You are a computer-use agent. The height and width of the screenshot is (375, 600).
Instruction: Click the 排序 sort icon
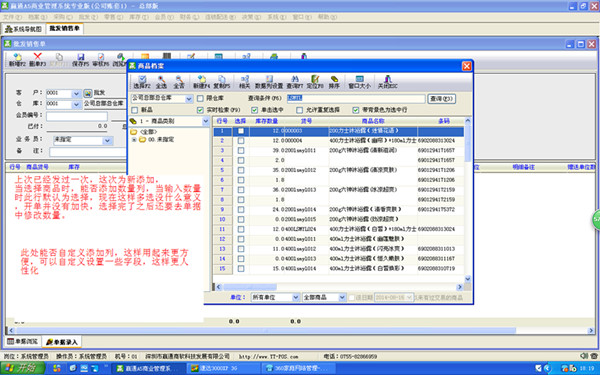point(334,82)
